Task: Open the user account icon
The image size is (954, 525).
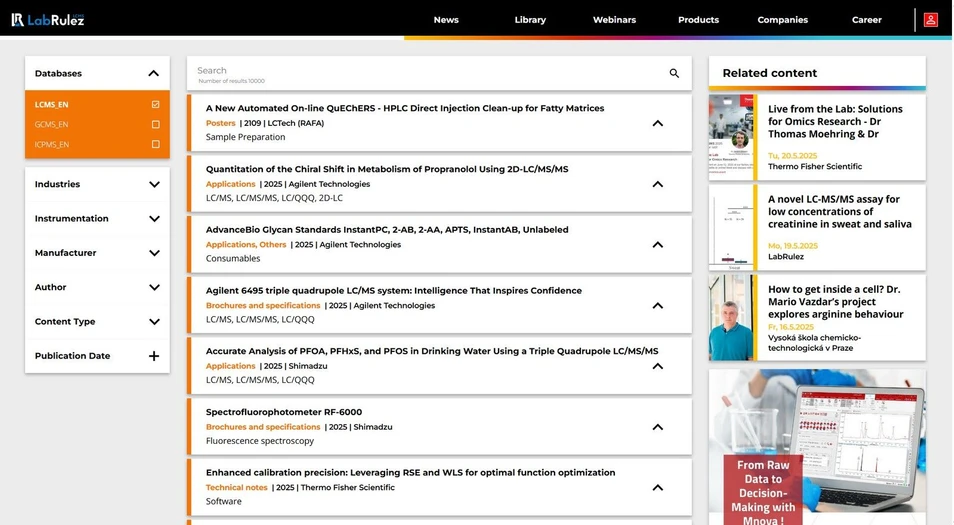Action: click(x=930, y=20)
